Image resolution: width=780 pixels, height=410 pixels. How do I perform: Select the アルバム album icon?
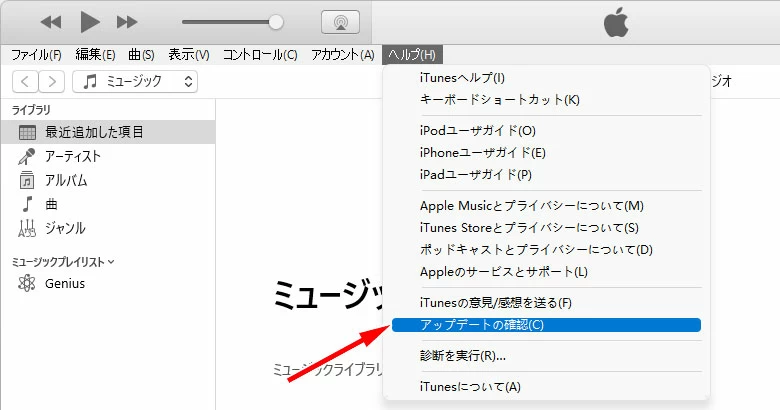[27, 180]
